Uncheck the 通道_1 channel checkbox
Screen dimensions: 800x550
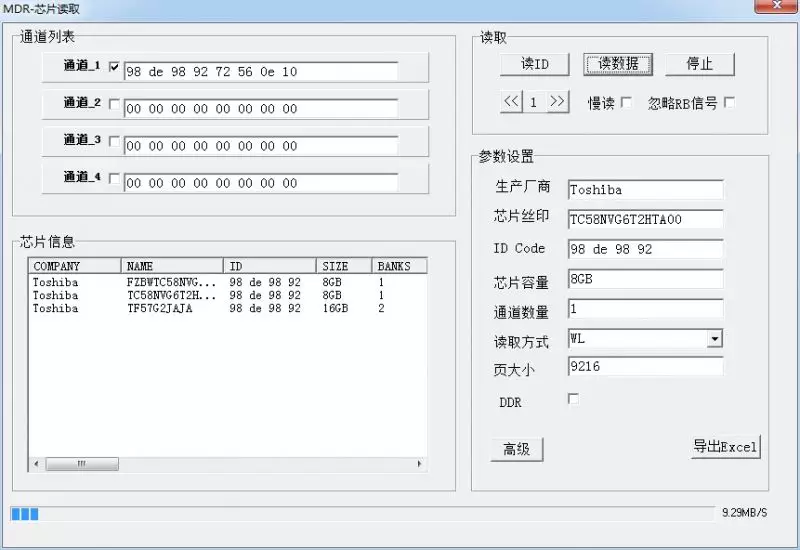tap(114, 67)
